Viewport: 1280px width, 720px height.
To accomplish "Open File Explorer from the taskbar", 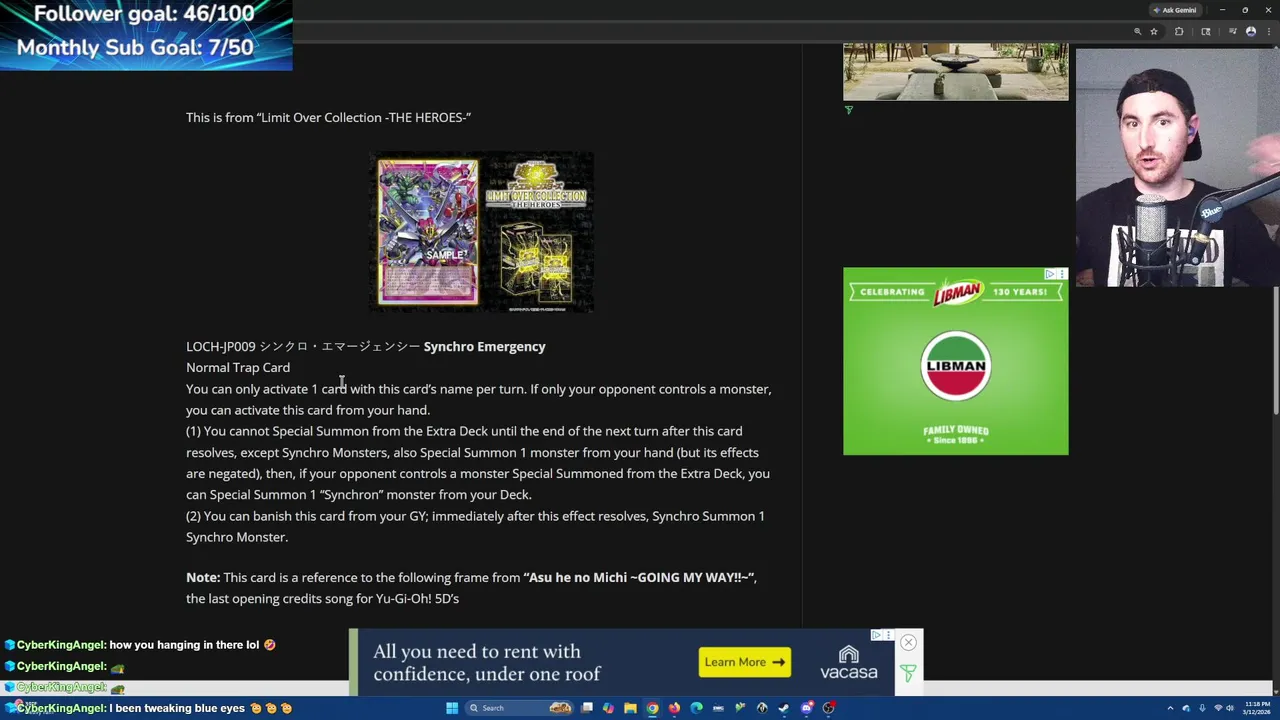I will pyautogui.click(x=630, y=708).
